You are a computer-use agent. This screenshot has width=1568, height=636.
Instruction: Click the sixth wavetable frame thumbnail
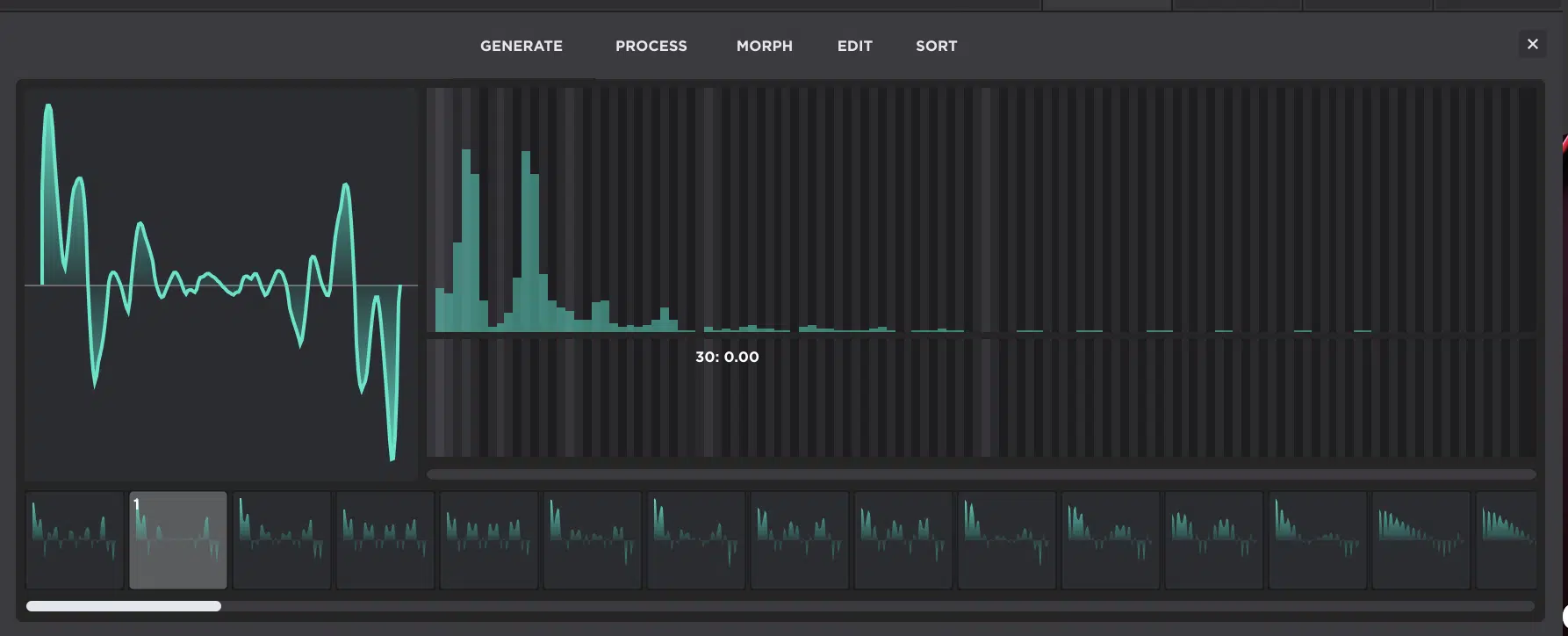pos(593,539)
